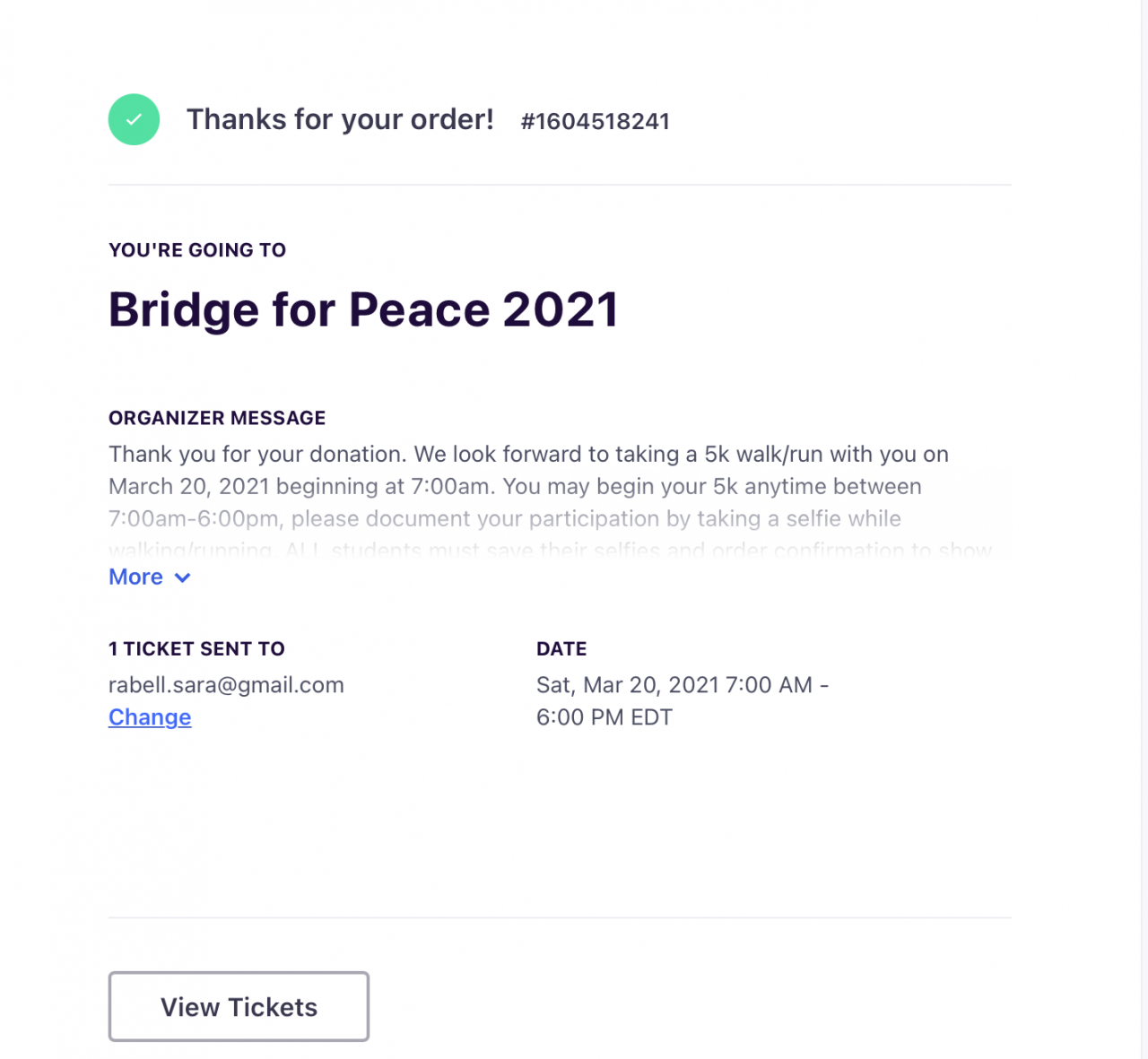The image size is (1148, 1059).
Task: Click the Sat, Mar 20, 2021 7:00 AM text
Action: point(674,685)
